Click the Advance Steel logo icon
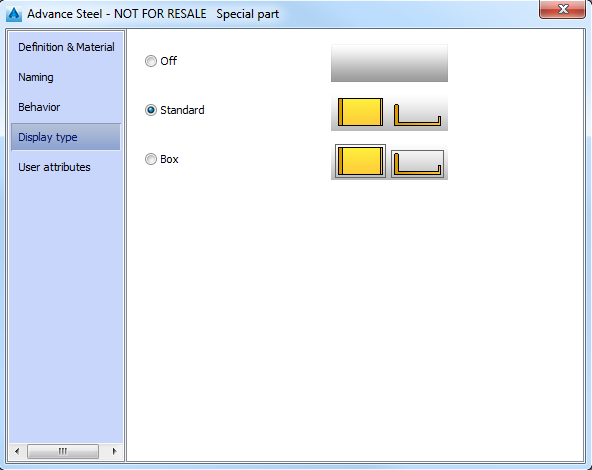The image size is (592, 470). coord(14,14)
